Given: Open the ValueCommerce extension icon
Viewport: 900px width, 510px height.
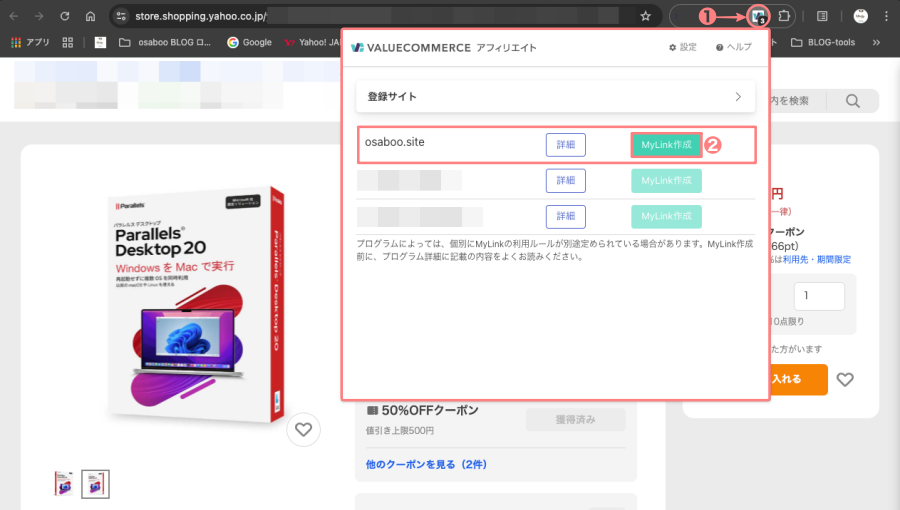Looking at the screenshot, I should tap(759, 16).
